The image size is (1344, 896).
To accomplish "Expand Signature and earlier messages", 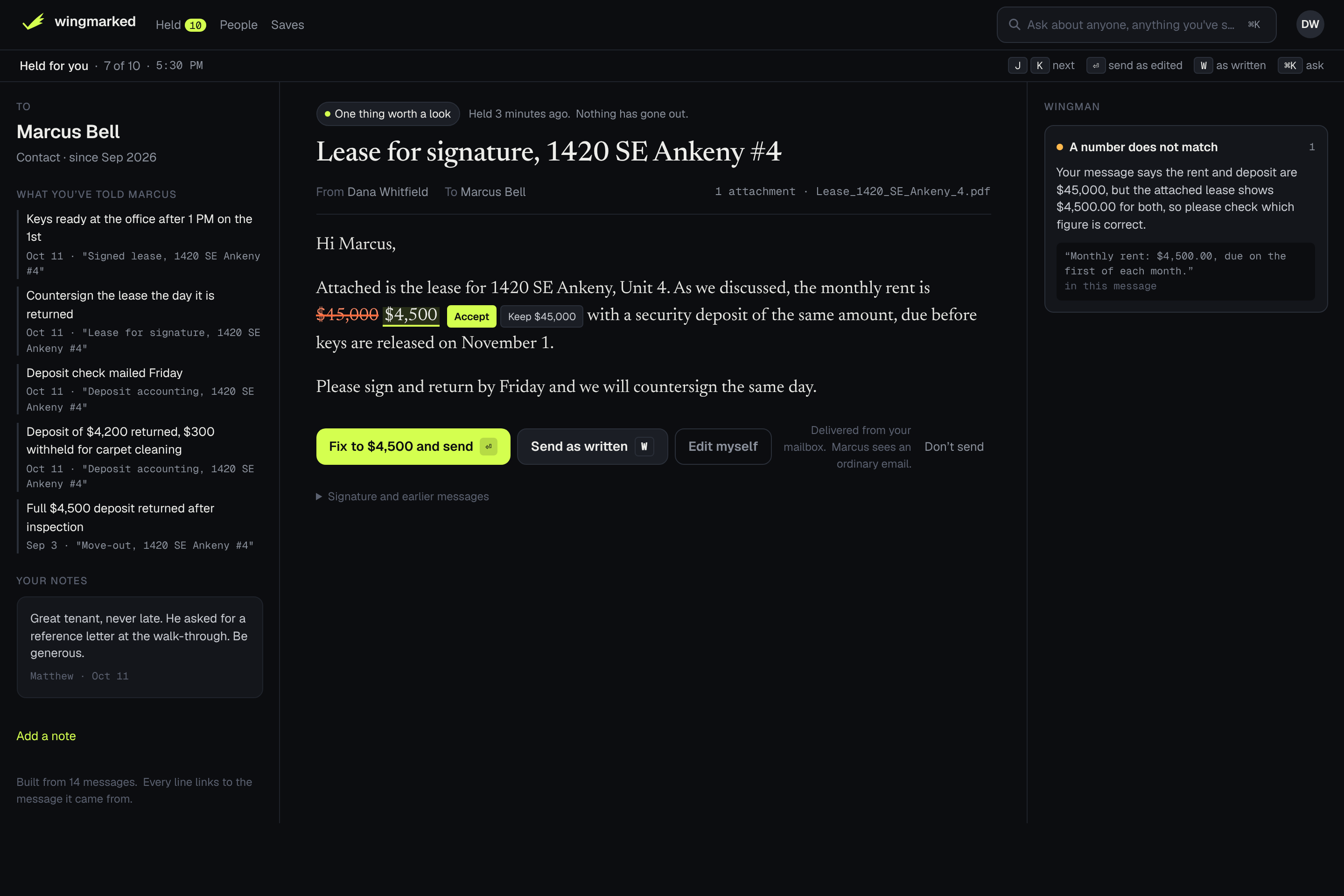I will (x=403, y=497).
